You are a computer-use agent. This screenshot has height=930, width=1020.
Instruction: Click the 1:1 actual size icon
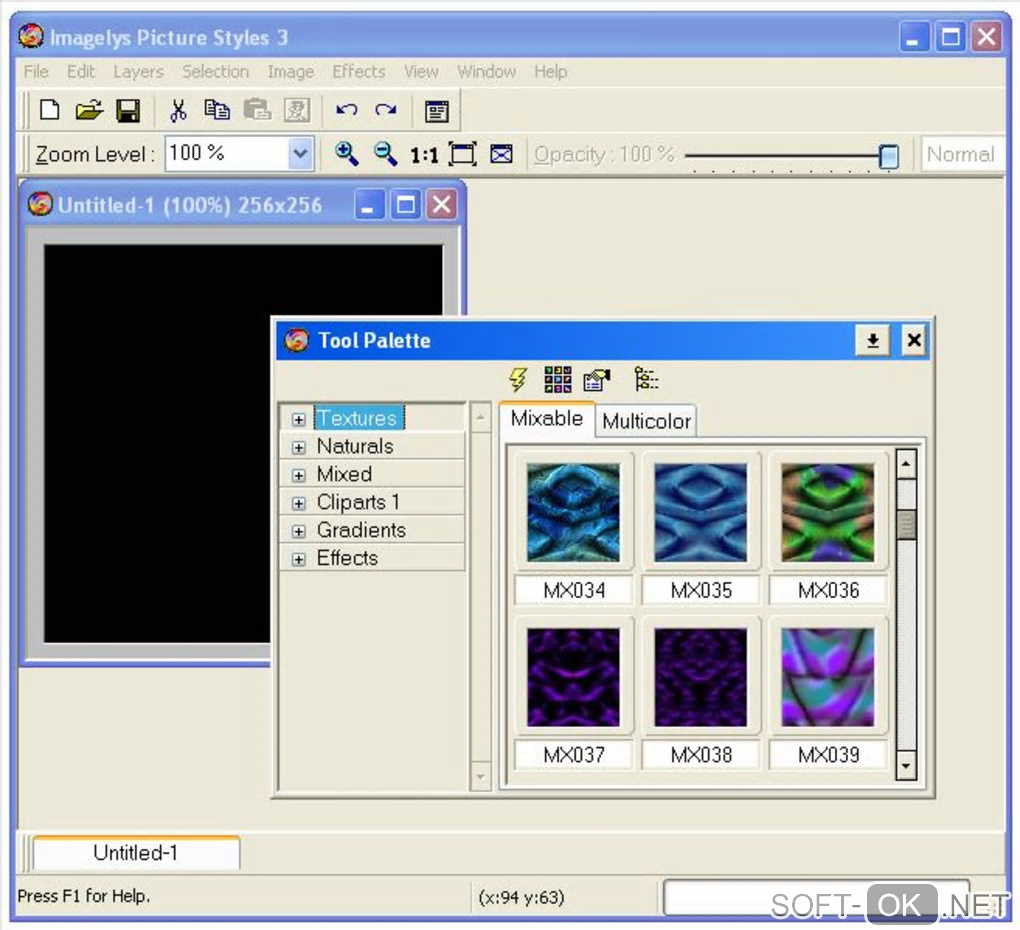(424, 155)
